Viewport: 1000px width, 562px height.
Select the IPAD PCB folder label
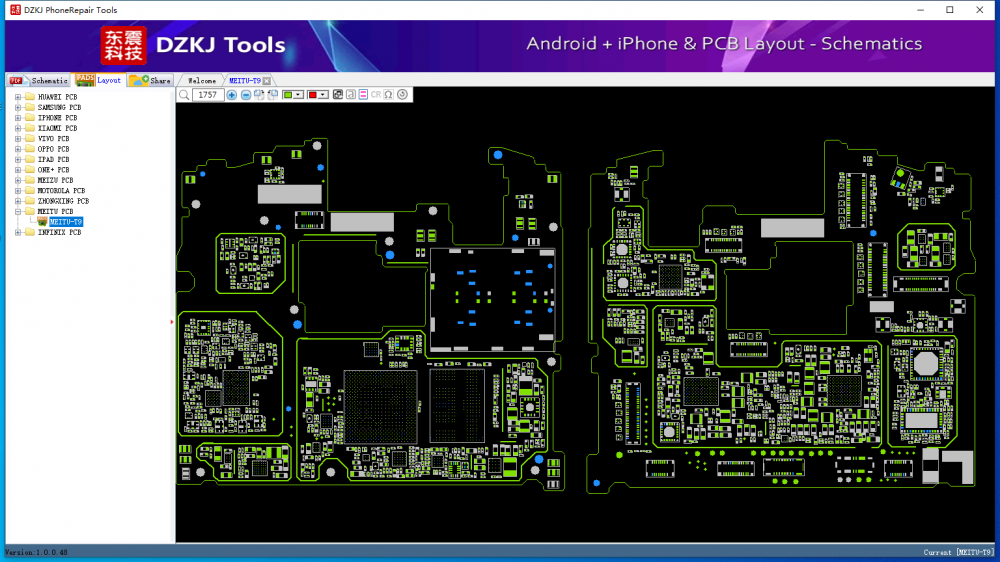click(53, 159)
